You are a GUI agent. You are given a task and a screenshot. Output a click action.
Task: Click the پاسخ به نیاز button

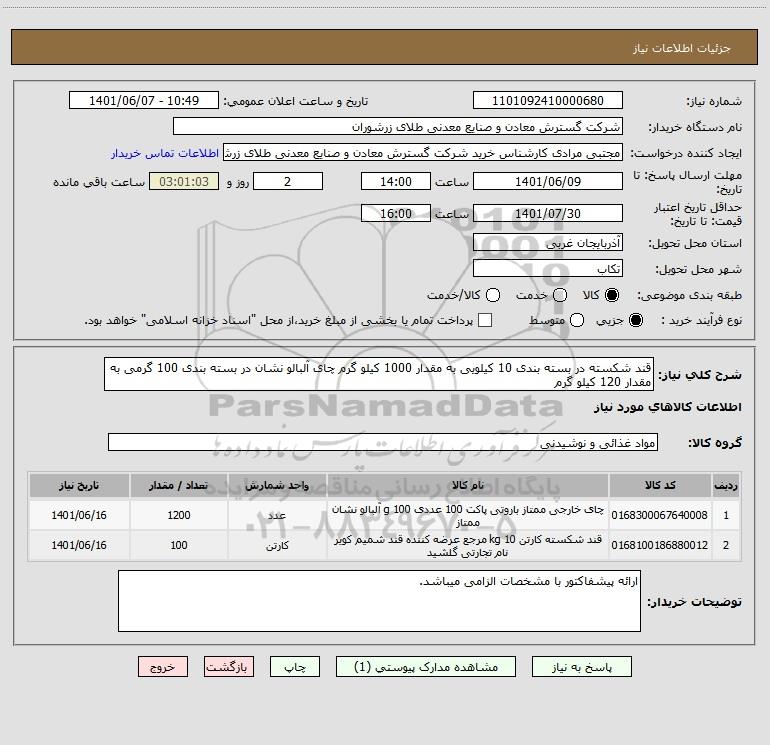click(582, 667)
